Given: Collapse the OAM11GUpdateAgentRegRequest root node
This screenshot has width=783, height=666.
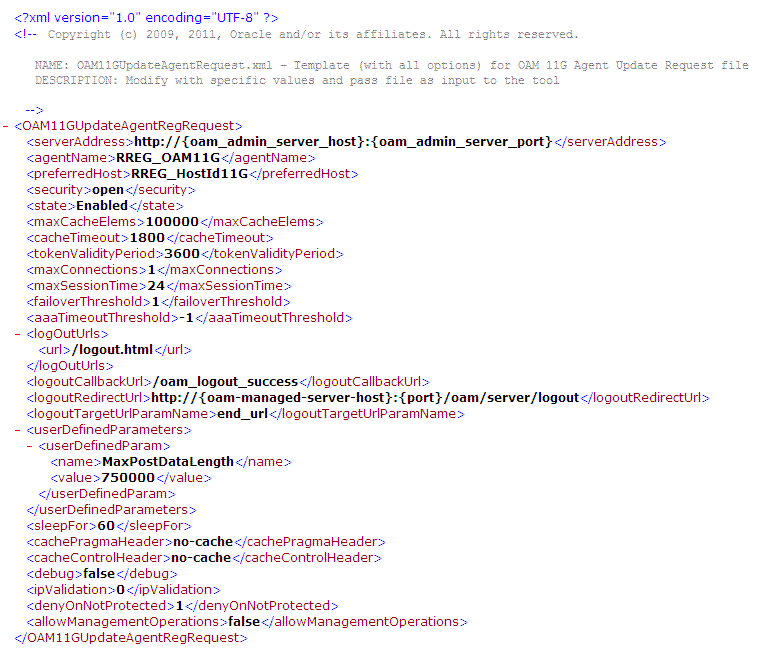Looking at the screenshot, I should click(5, 126).
